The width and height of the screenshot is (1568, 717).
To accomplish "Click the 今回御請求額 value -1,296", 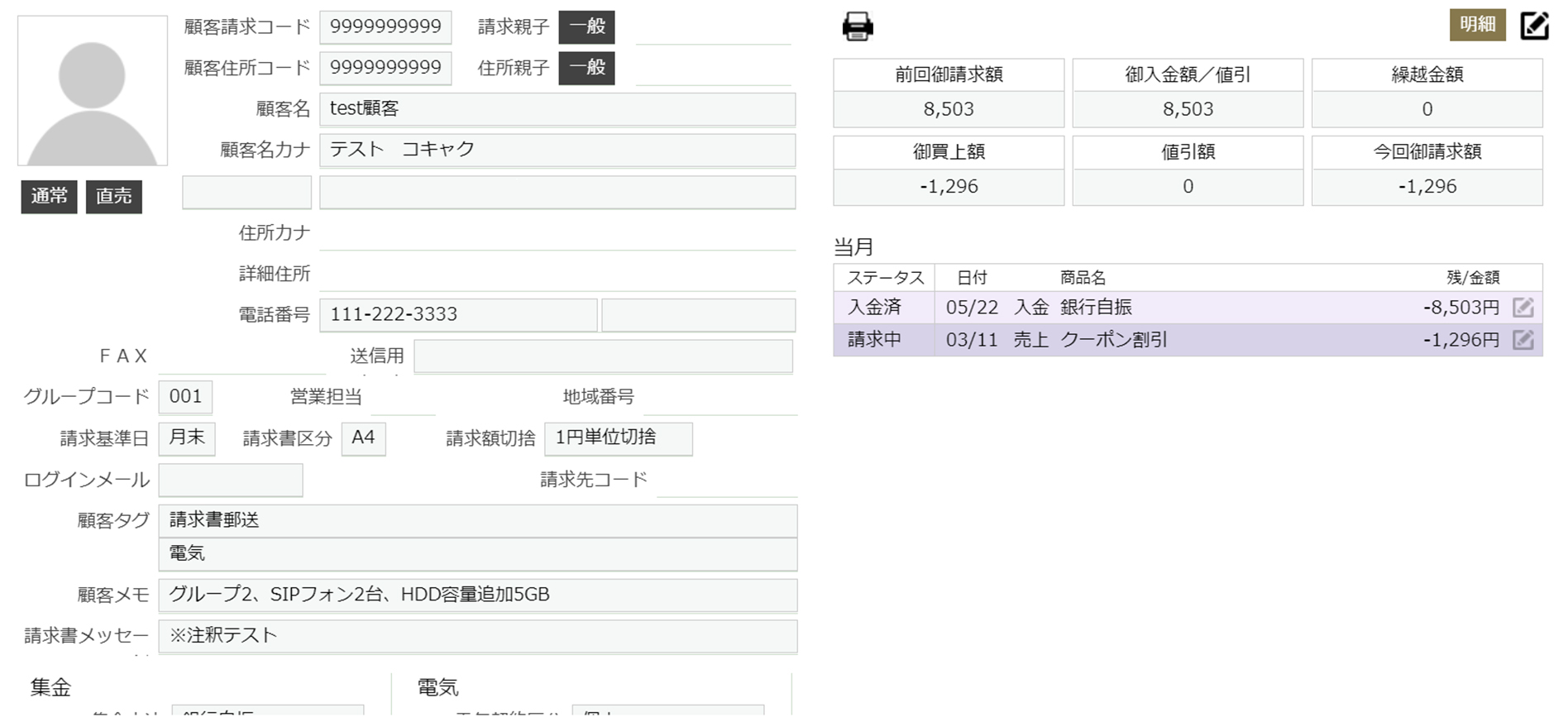I will click(1427, 187).
